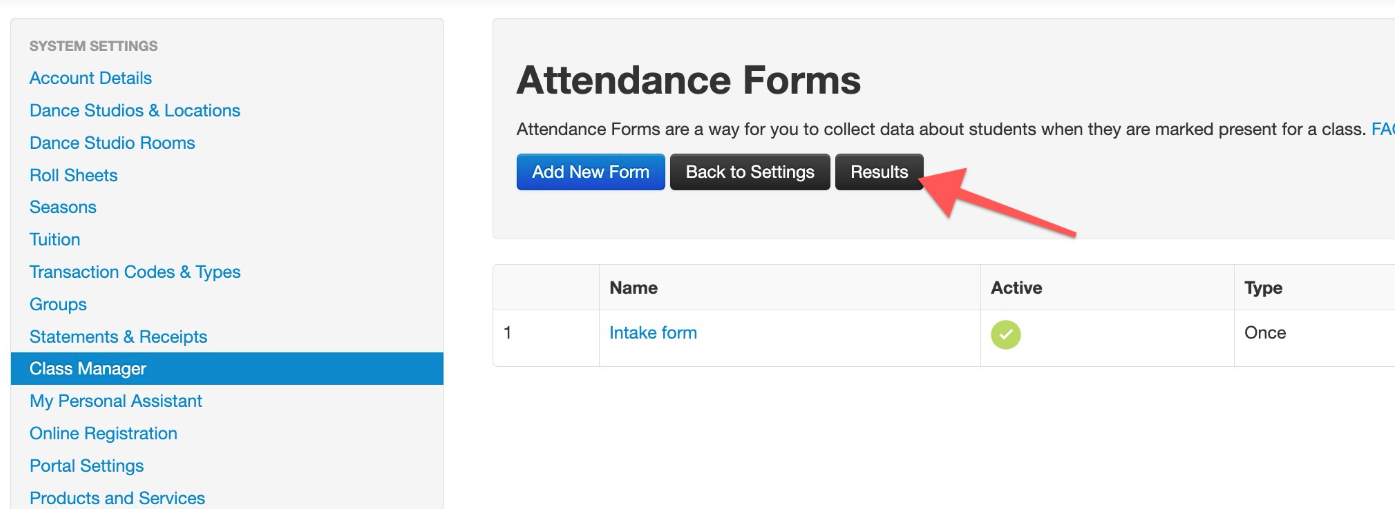
Task: Select Products and Services
Action: (117, 498)
